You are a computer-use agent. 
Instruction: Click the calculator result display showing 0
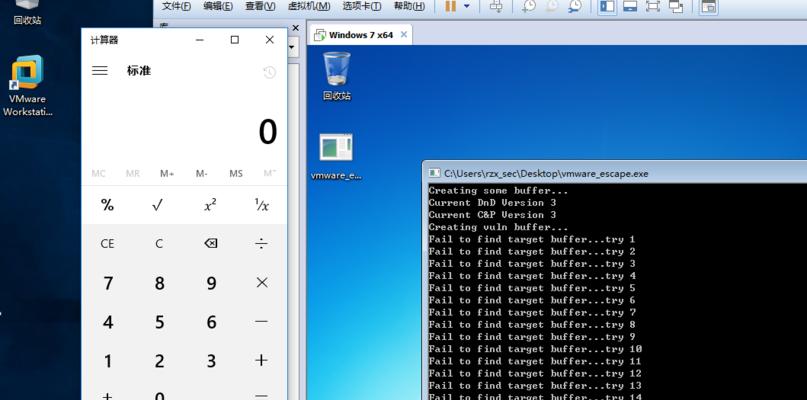click(268, 132)
